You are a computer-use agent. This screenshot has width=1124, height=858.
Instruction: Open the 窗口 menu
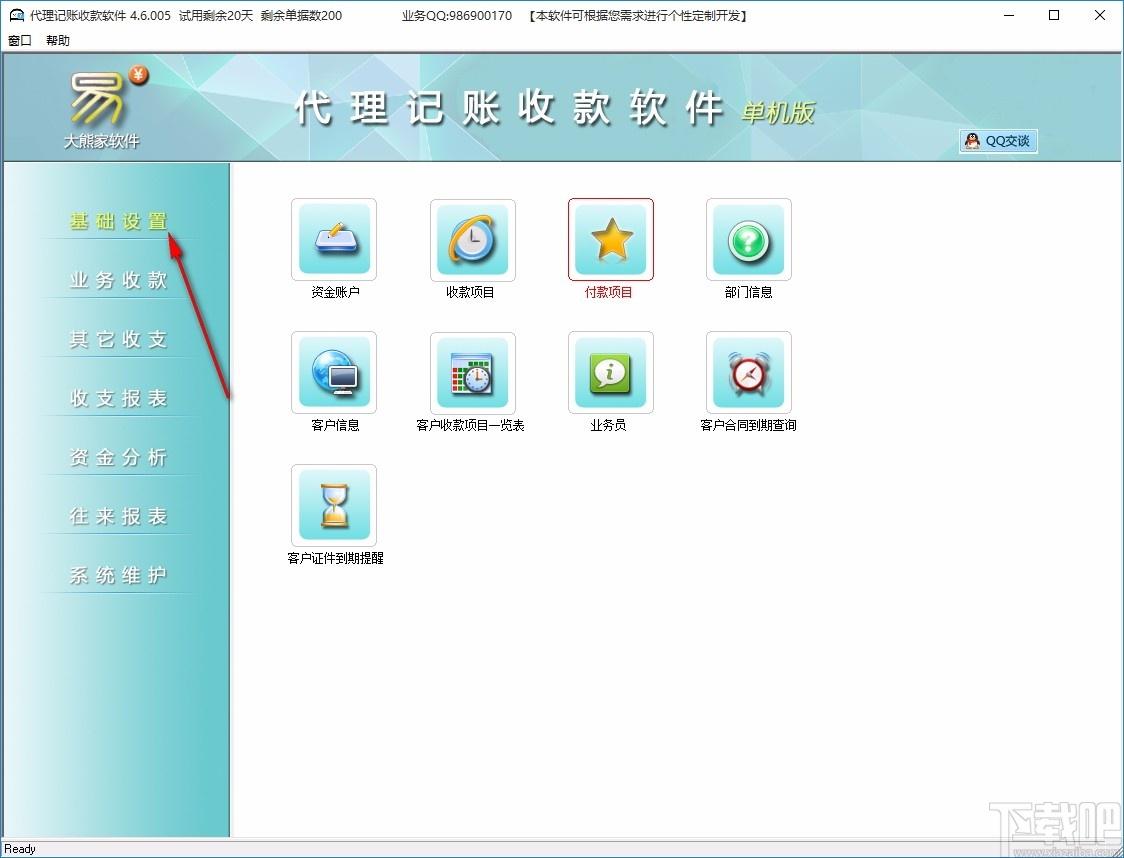[x=19, y=40]
